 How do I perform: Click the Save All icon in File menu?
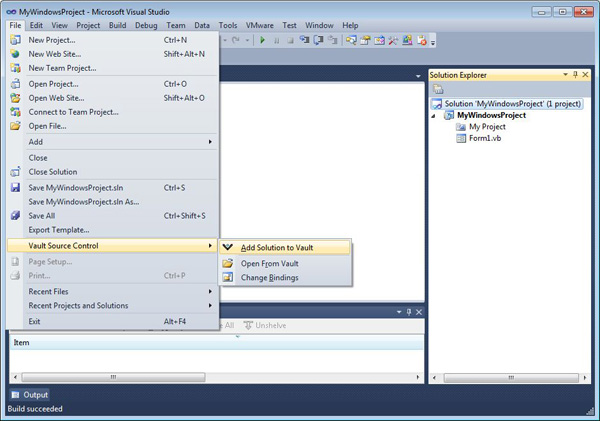pos(15,215)
